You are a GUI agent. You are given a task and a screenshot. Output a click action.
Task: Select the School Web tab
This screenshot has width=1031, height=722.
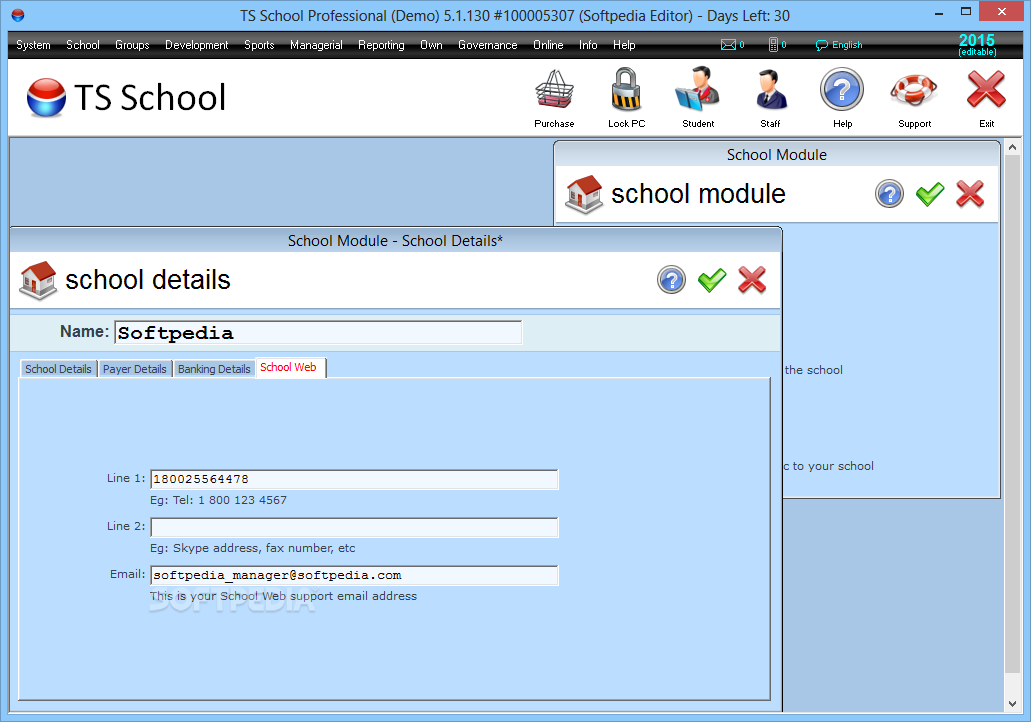pyautogui.click(x=289, y=368)
